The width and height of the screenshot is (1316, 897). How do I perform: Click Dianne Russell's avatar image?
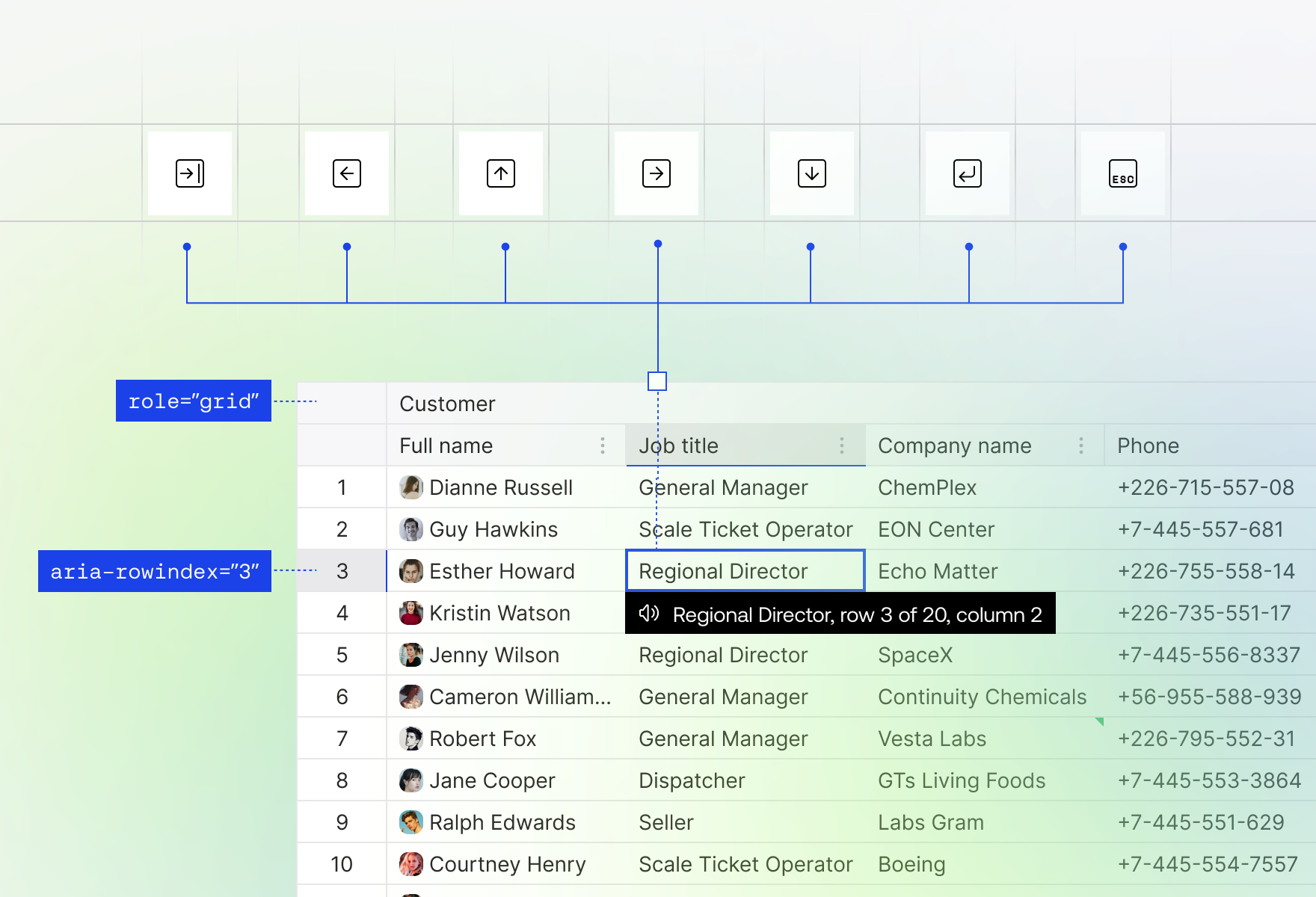tap(411, 487)
